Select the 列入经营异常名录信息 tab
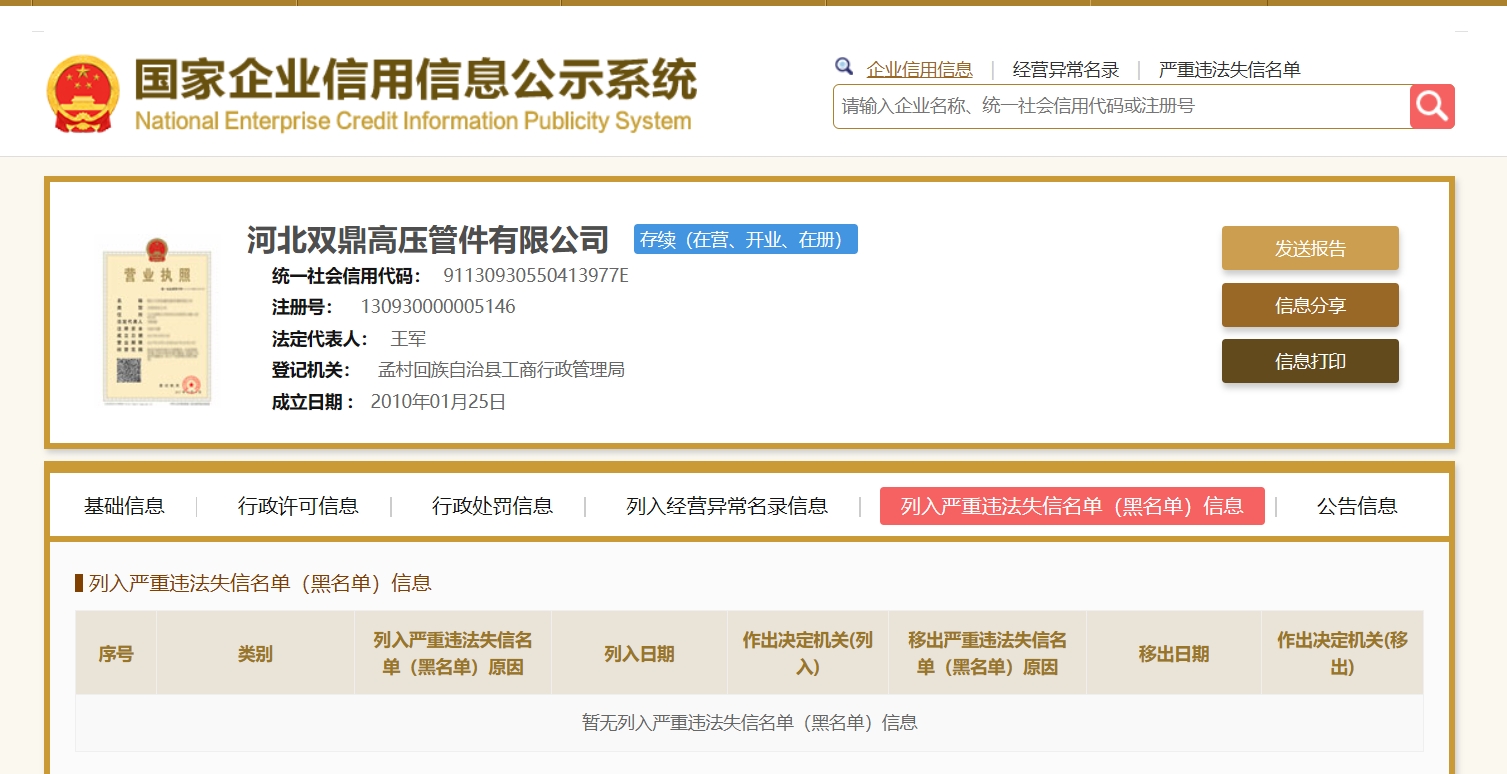This screenshot has width=1507, height=774. 727,506
